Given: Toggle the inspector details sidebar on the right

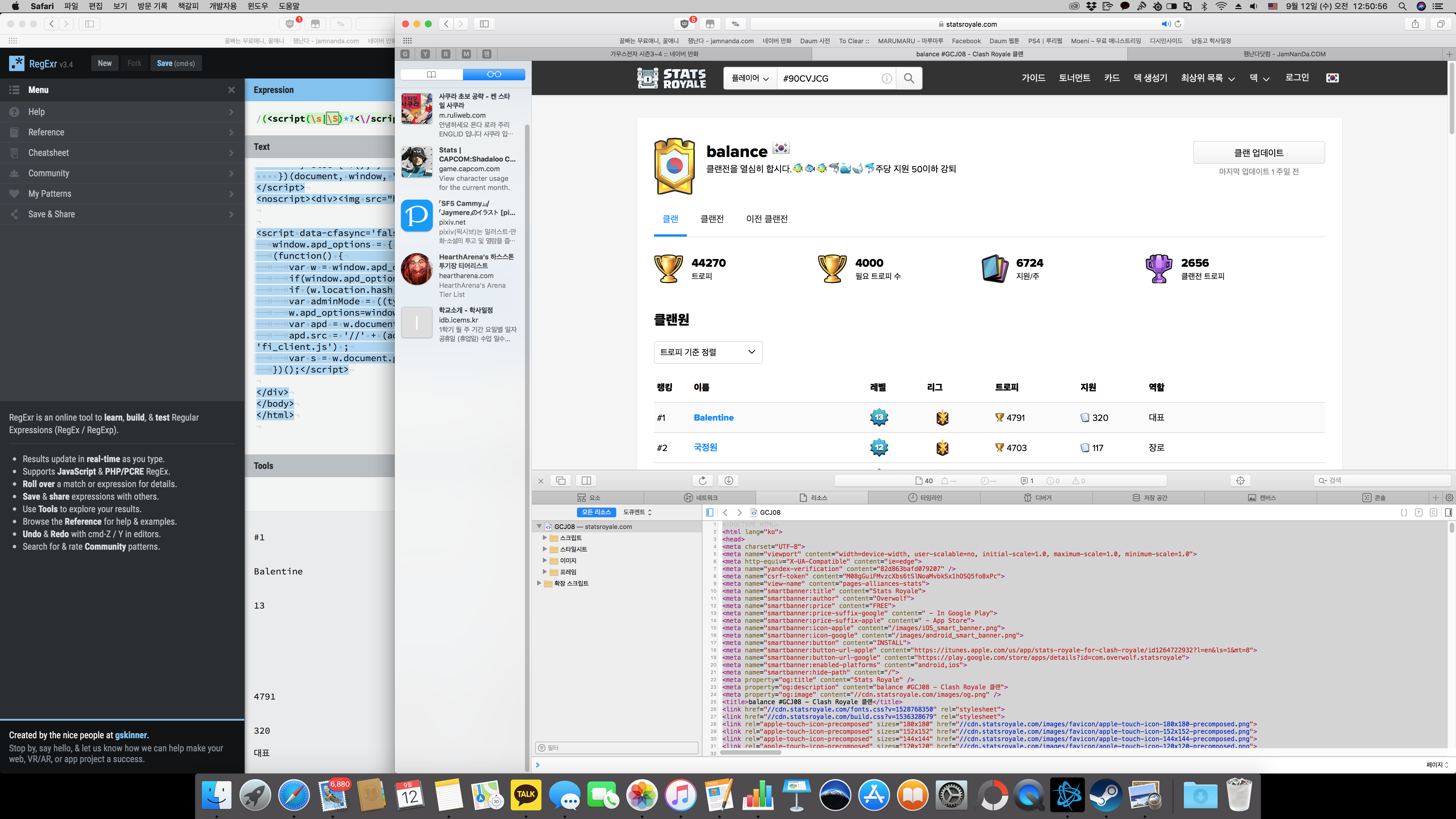Looking at the screenshot, I should 1448,512.
